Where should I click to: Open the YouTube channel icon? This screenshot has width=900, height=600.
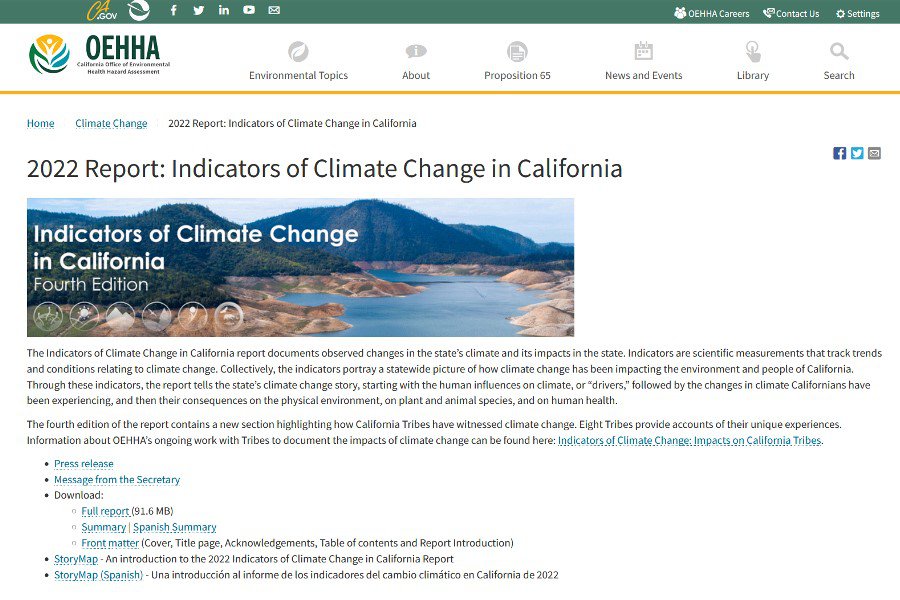(249, 11)
